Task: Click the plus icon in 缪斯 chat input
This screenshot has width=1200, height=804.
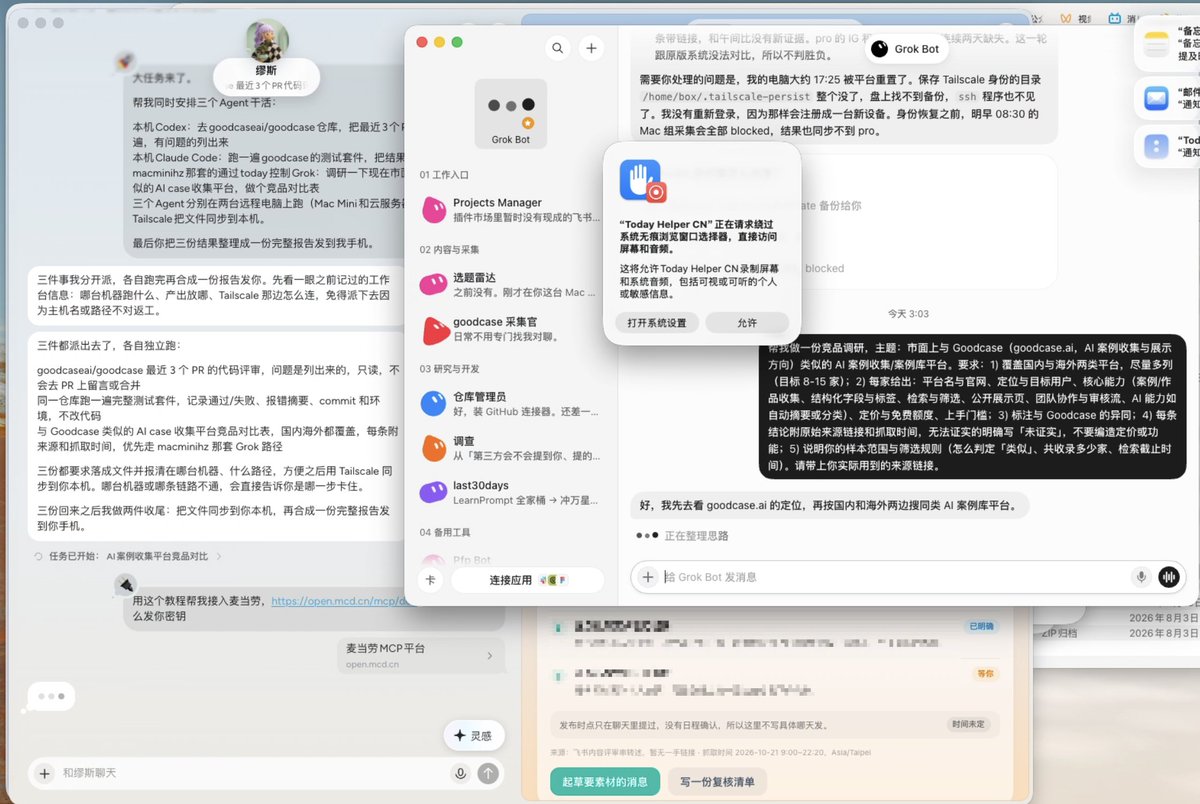Action: click(x=44, y=773)
